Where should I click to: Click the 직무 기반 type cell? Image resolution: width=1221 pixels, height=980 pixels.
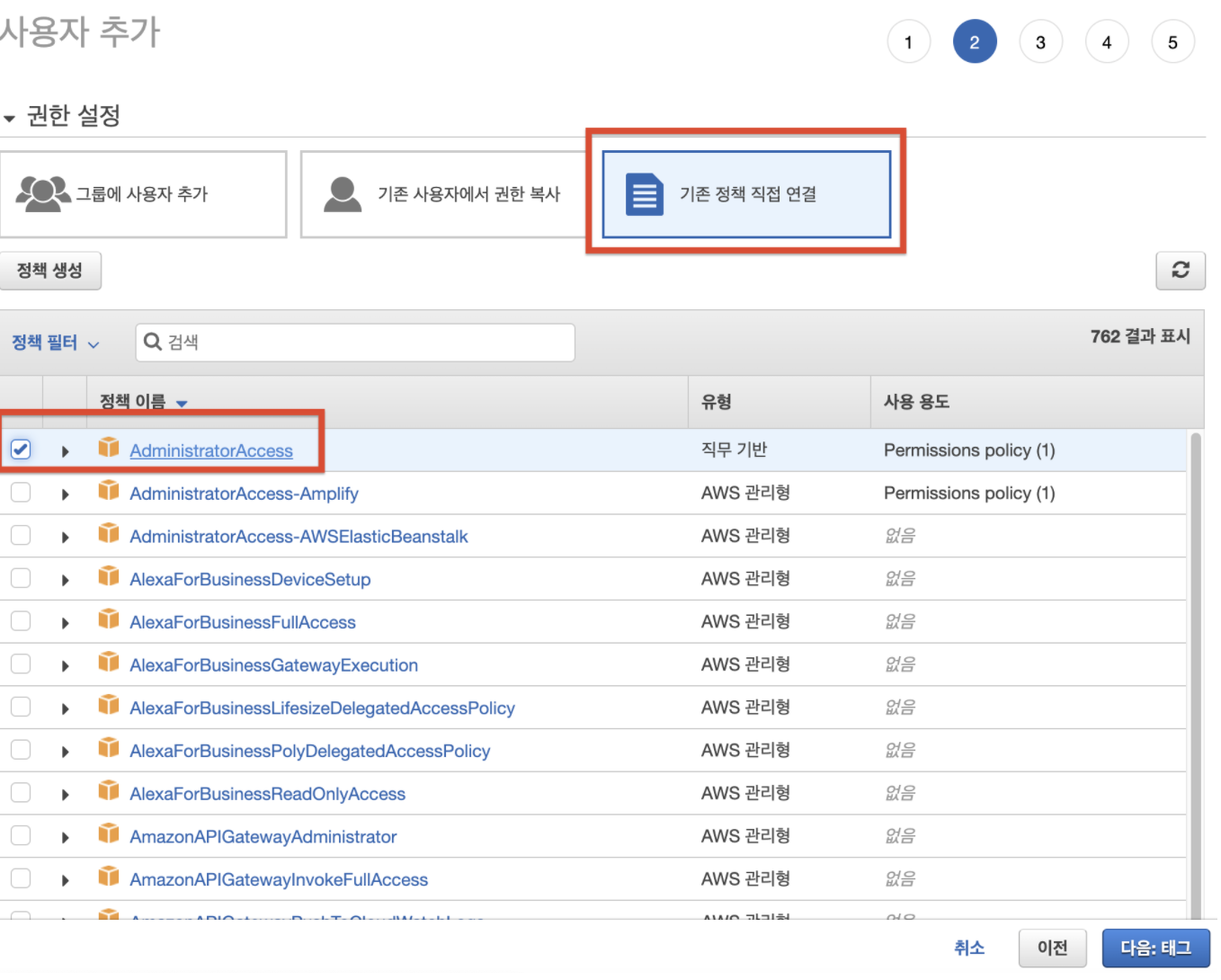(x=734, y=450)
